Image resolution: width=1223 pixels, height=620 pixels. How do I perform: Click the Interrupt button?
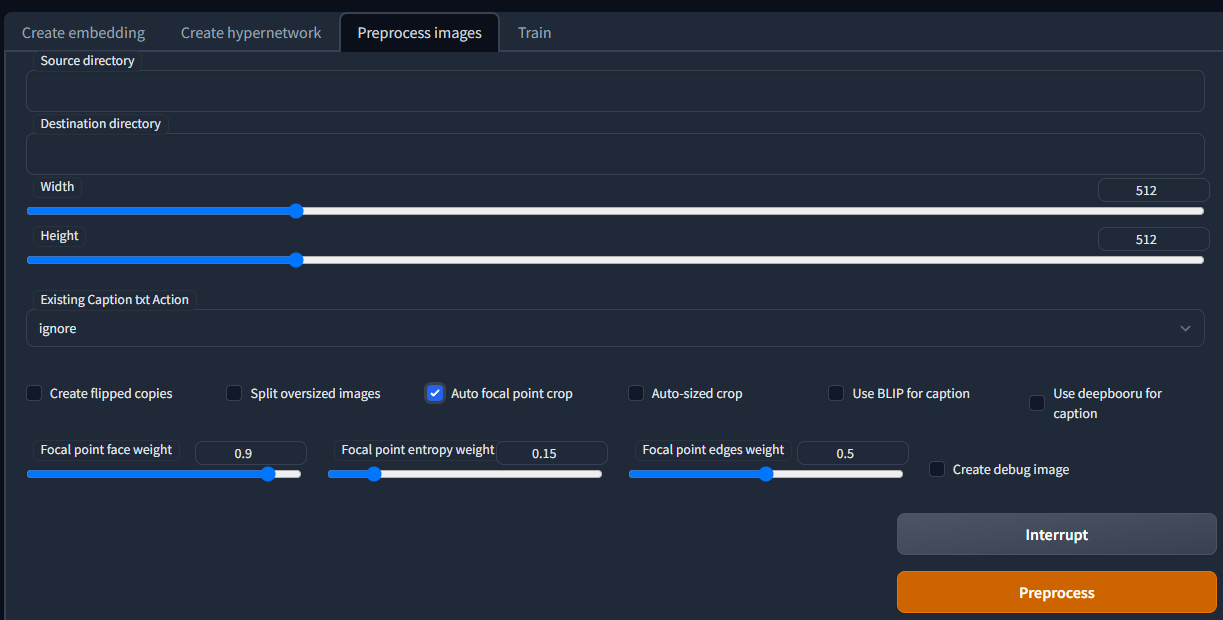[x=1057, y=534]
